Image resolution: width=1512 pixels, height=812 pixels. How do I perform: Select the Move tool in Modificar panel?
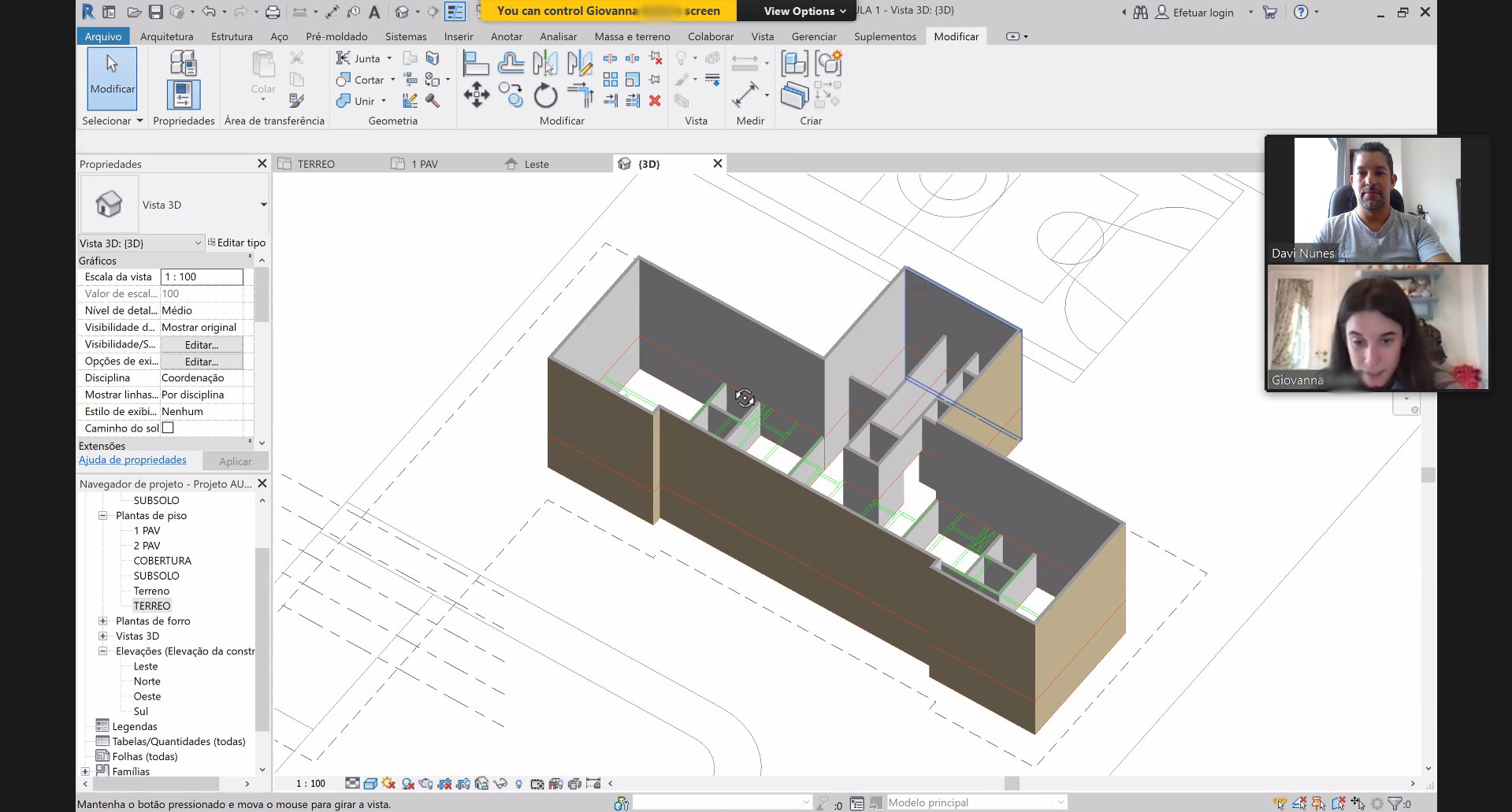pos(476,96)
